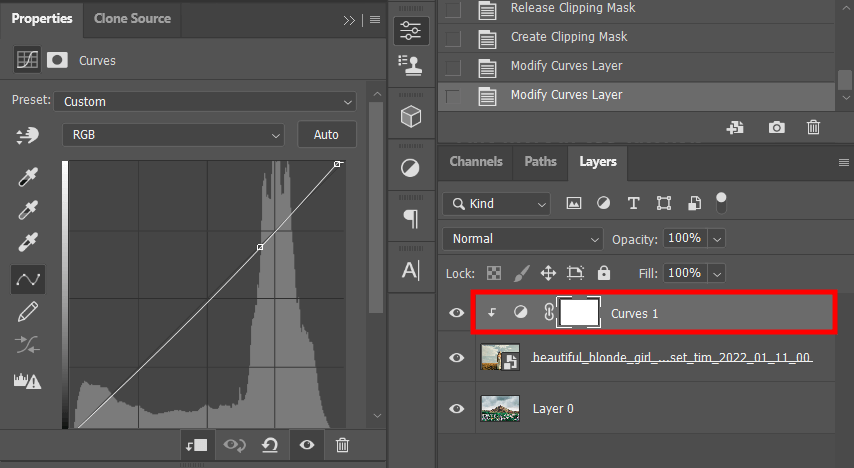The image size is (854, 468).
Task: Create new document from current state
Action: [735, 127]
